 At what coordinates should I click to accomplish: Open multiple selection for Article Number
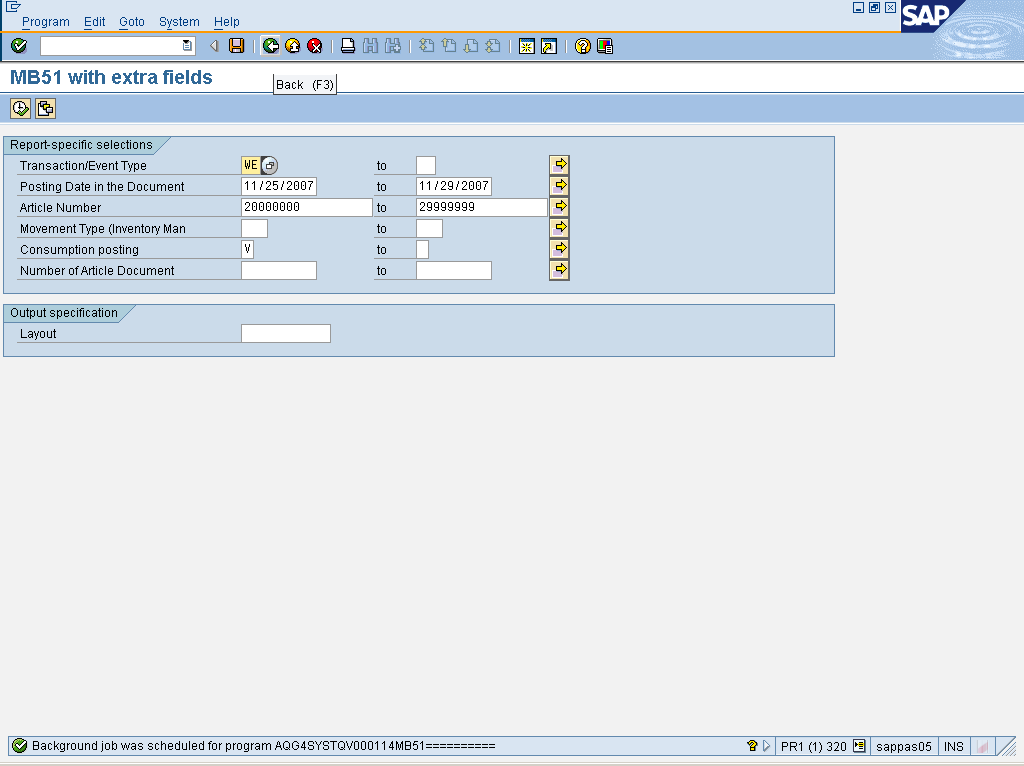pyautogui.click(x=560, y=207)
